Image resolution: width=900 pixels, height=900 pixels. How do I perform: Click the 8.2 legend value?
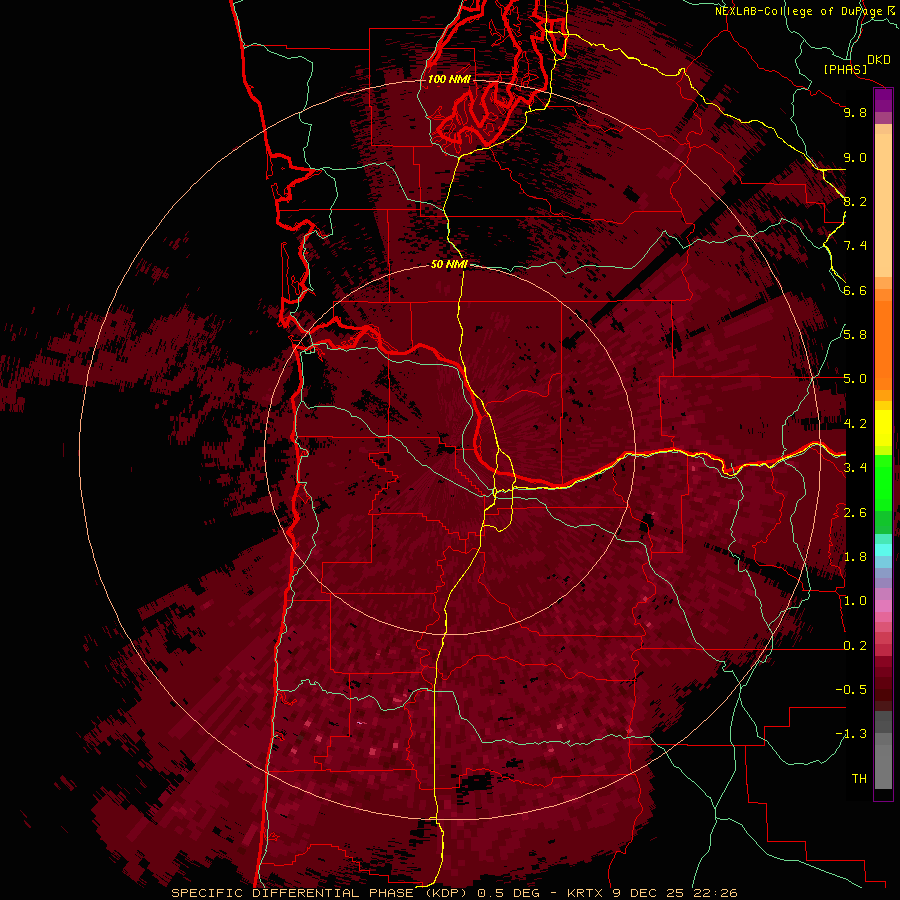(x=855, y=201)
